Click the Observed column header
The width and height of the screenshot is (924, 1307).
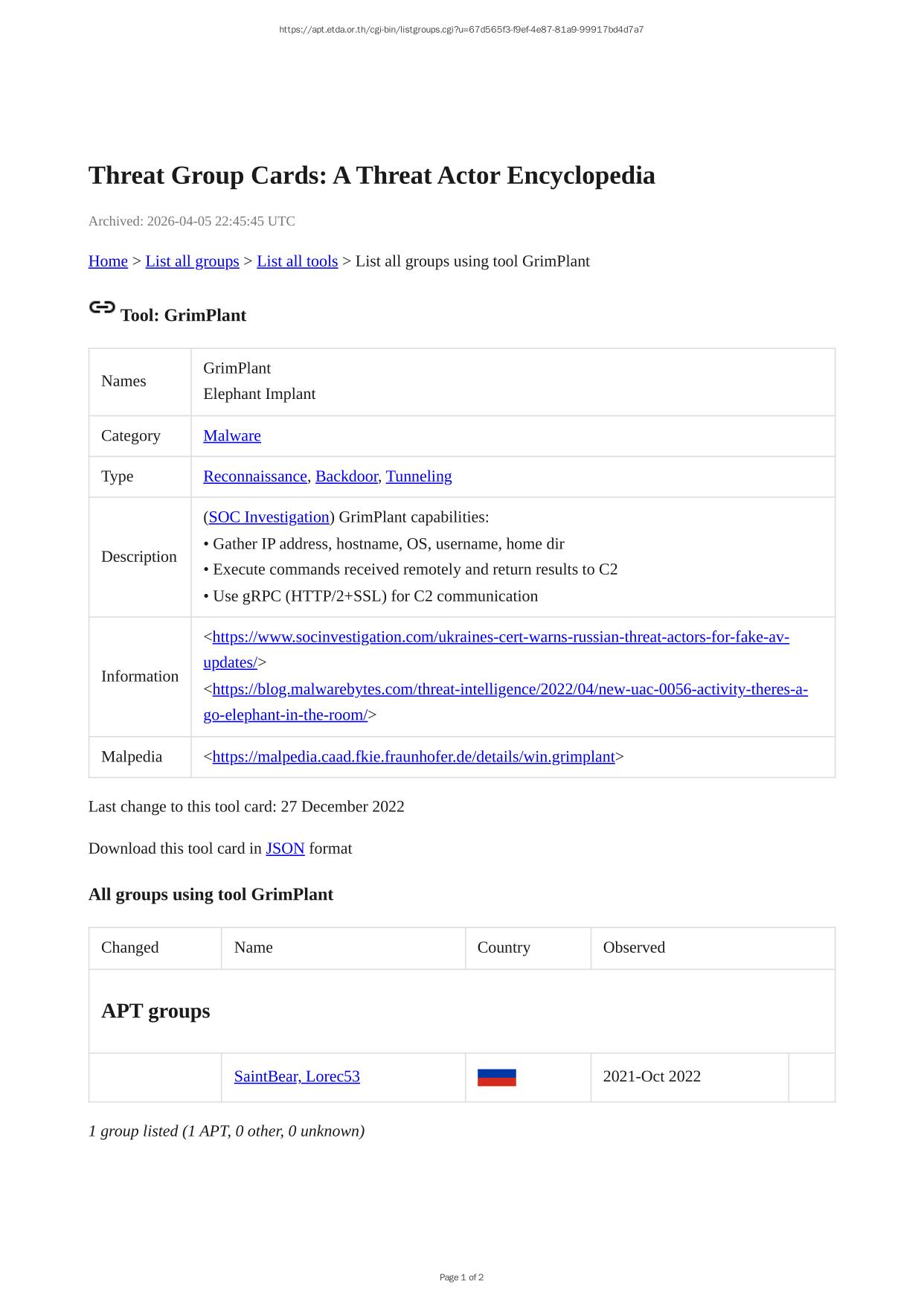pos(634,948)
